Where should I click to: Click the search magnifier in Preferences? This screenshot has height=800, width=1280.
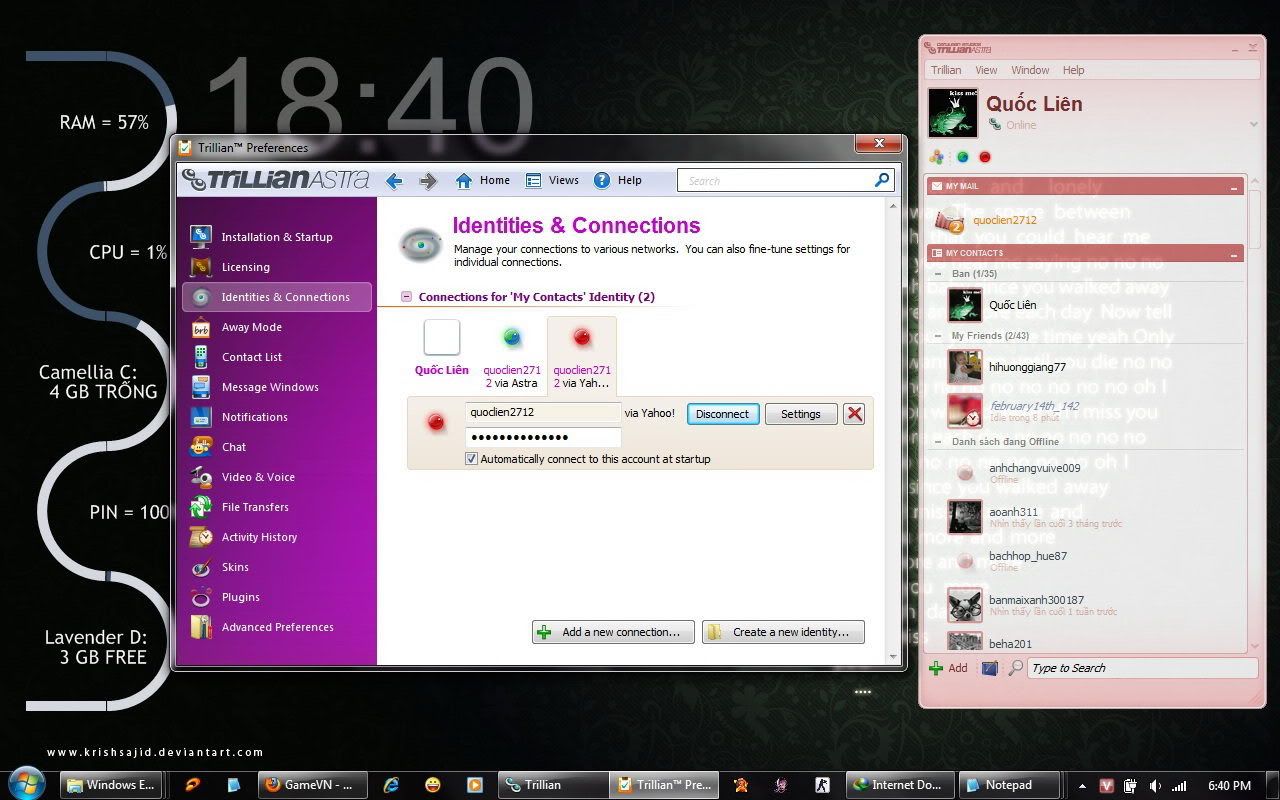coord(882,180)
